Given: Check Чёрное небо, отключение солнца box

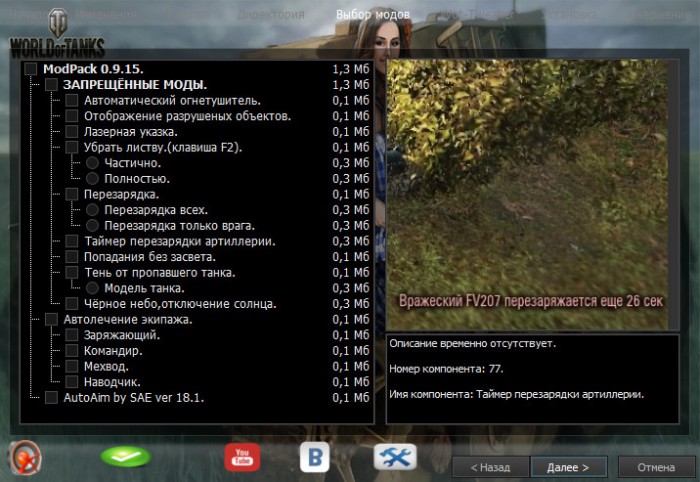Looking at the screenshot, I should click(72, 304).
